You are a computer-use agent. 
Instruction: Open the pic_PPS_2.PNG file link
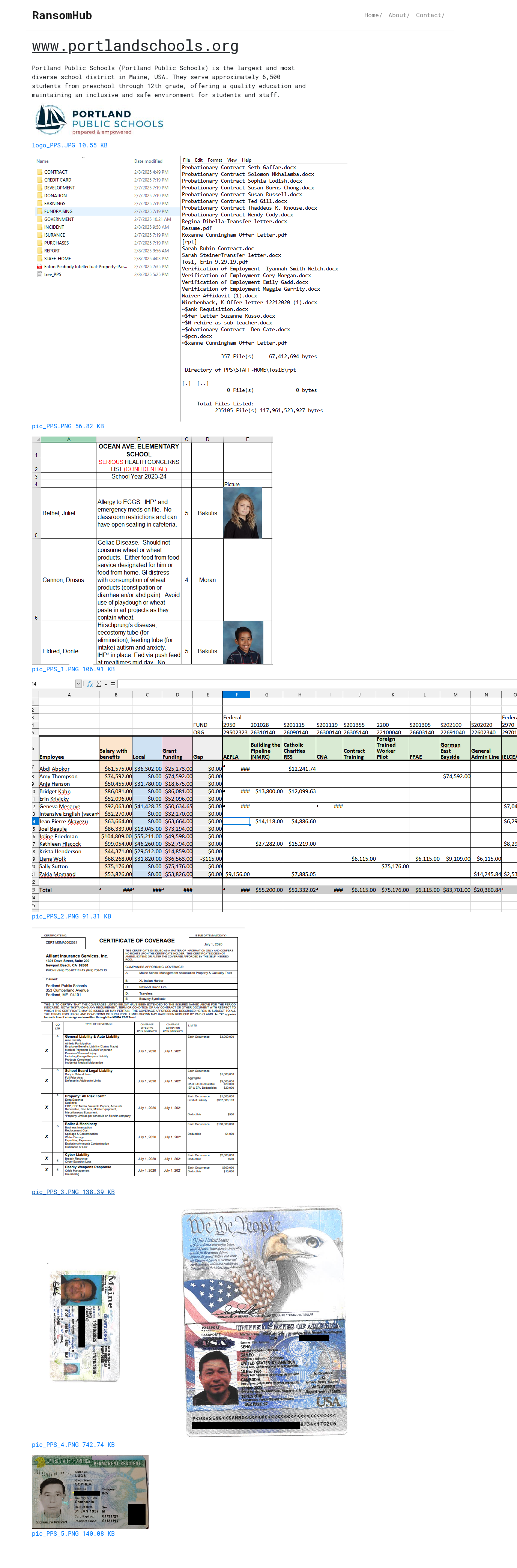[x=71, y=916]
